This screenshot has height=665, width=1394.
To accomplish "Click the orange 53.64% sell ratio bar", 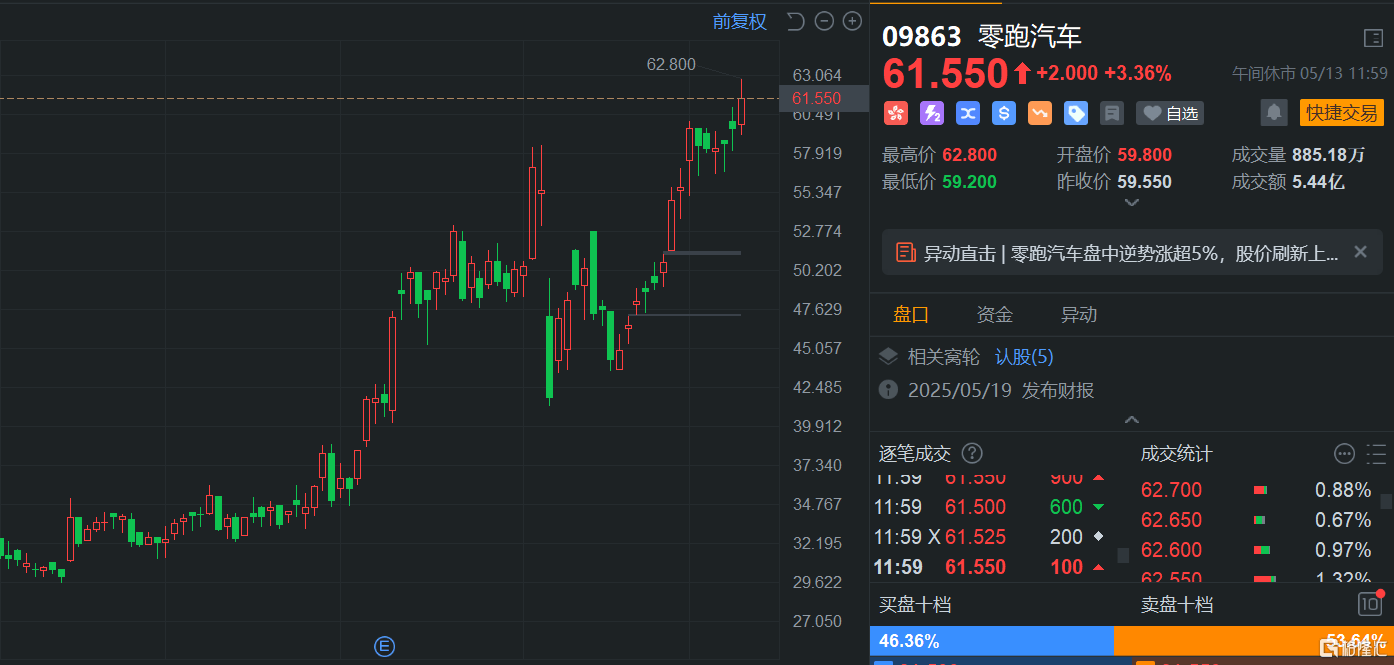I will pos(1253,641).
